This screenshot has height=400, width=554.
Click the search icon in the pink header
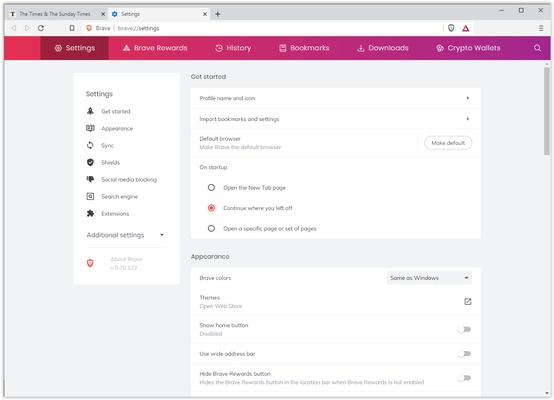[x=537, y=48]
